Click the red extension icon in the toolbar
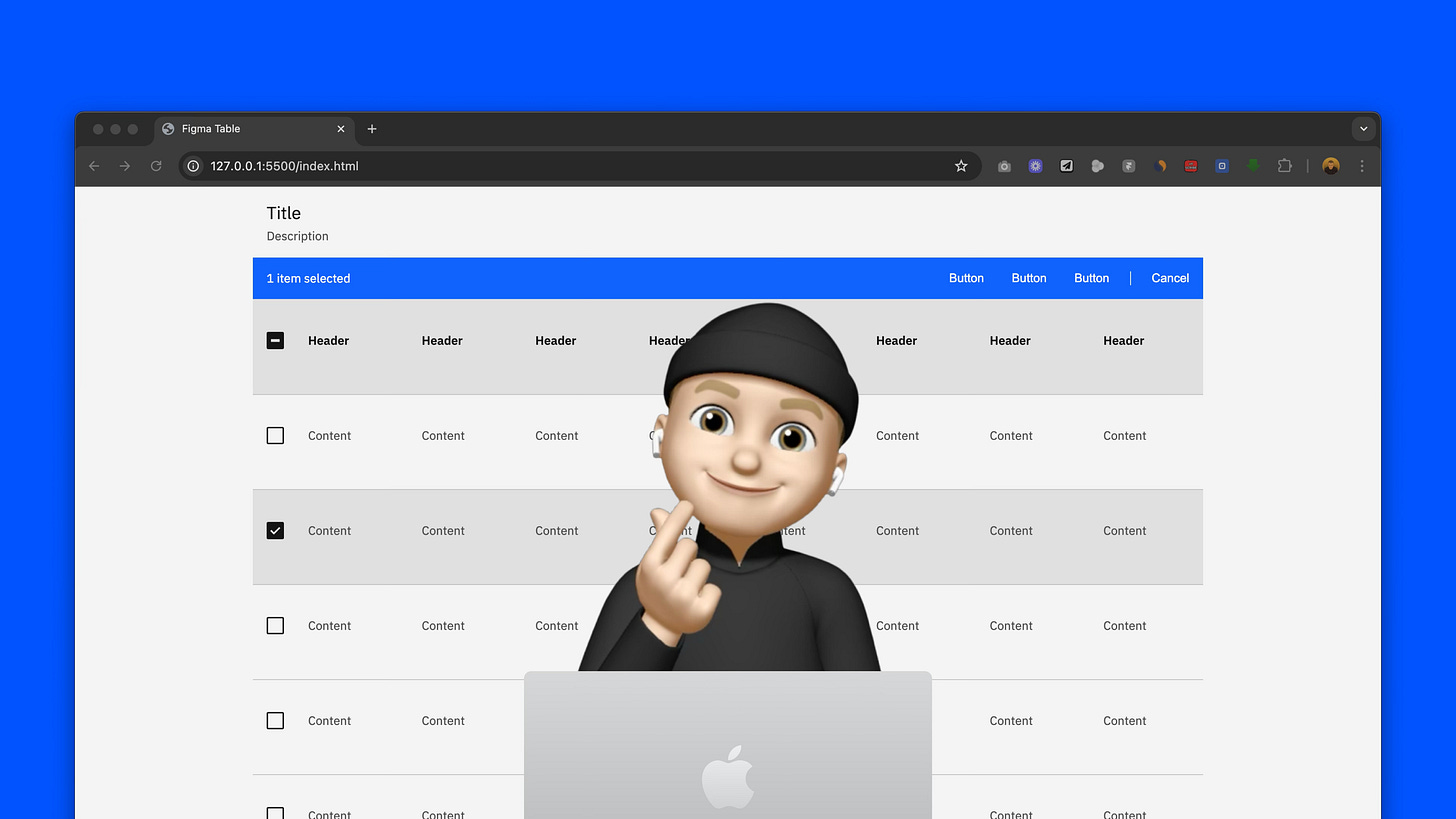Screen dimensions: 1456x819 1190,166
